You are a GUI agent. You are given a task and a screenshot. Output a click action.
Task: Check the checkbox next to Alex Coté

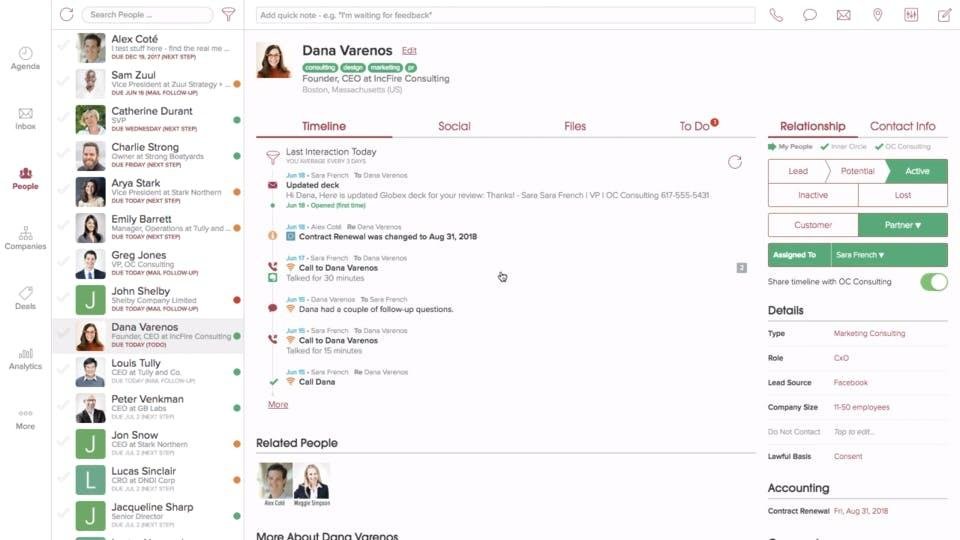pos(63,47)
